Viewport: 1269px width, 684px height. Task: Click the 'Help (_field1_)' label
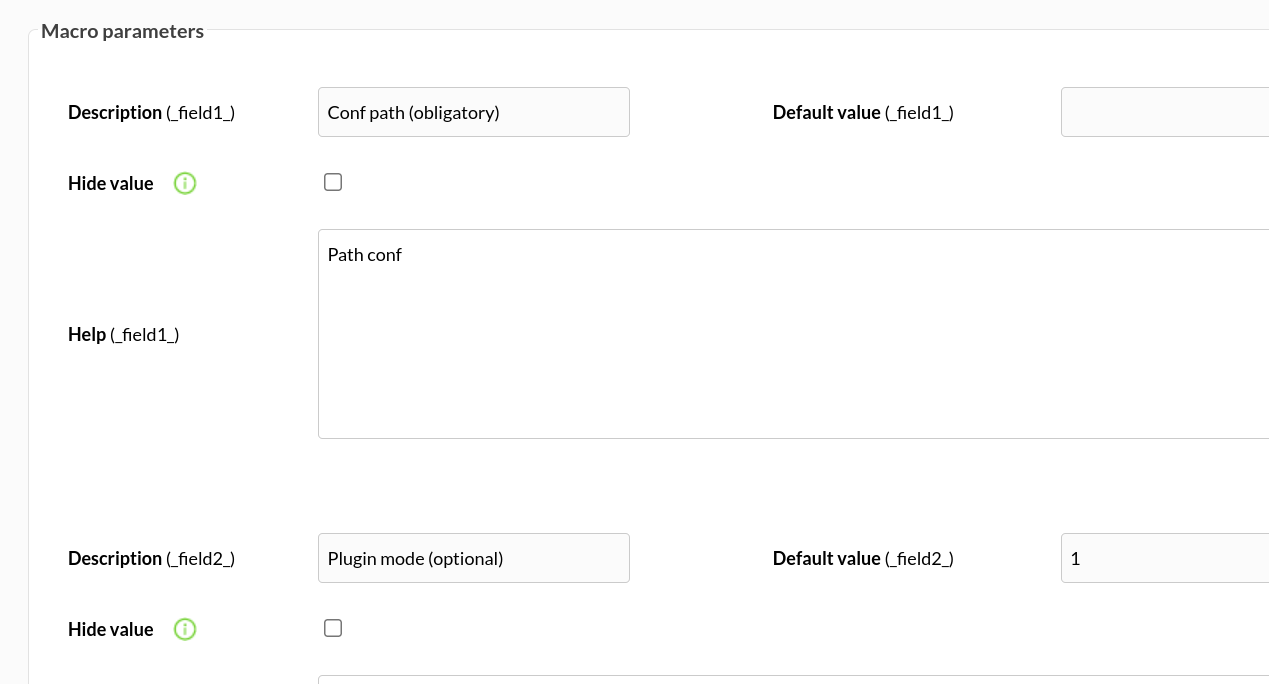[x=124, y=335]
